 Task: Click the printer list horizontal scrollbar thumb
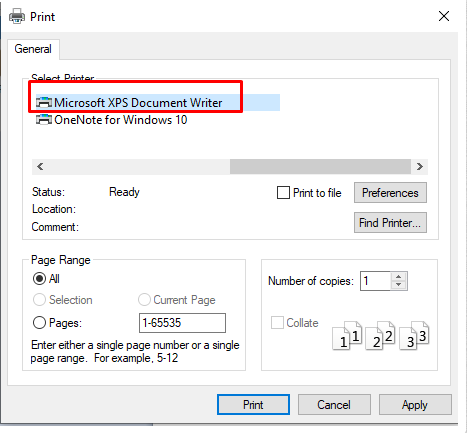[x=320, y=166]
